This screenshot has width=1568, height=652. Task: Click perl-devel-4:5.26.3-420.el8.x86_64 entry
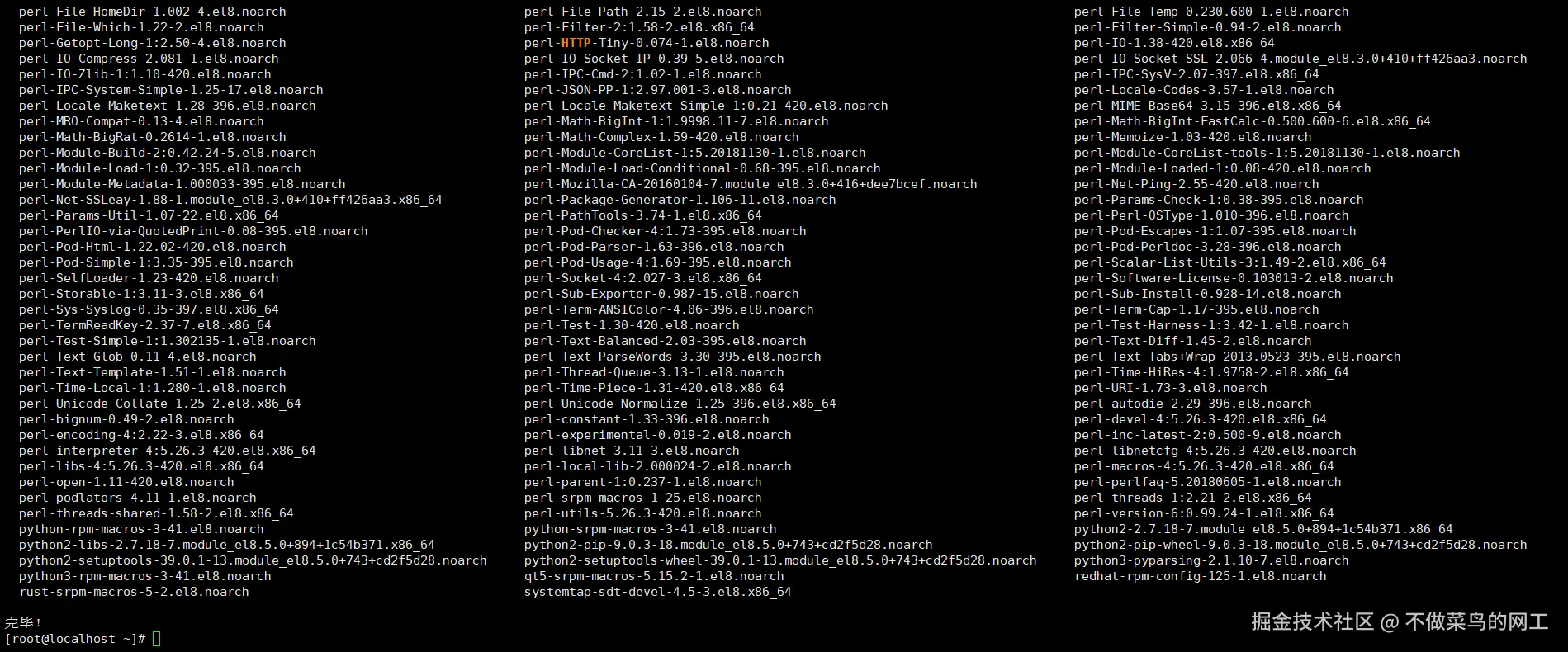pyautogui.click(x=1201, y=419)
